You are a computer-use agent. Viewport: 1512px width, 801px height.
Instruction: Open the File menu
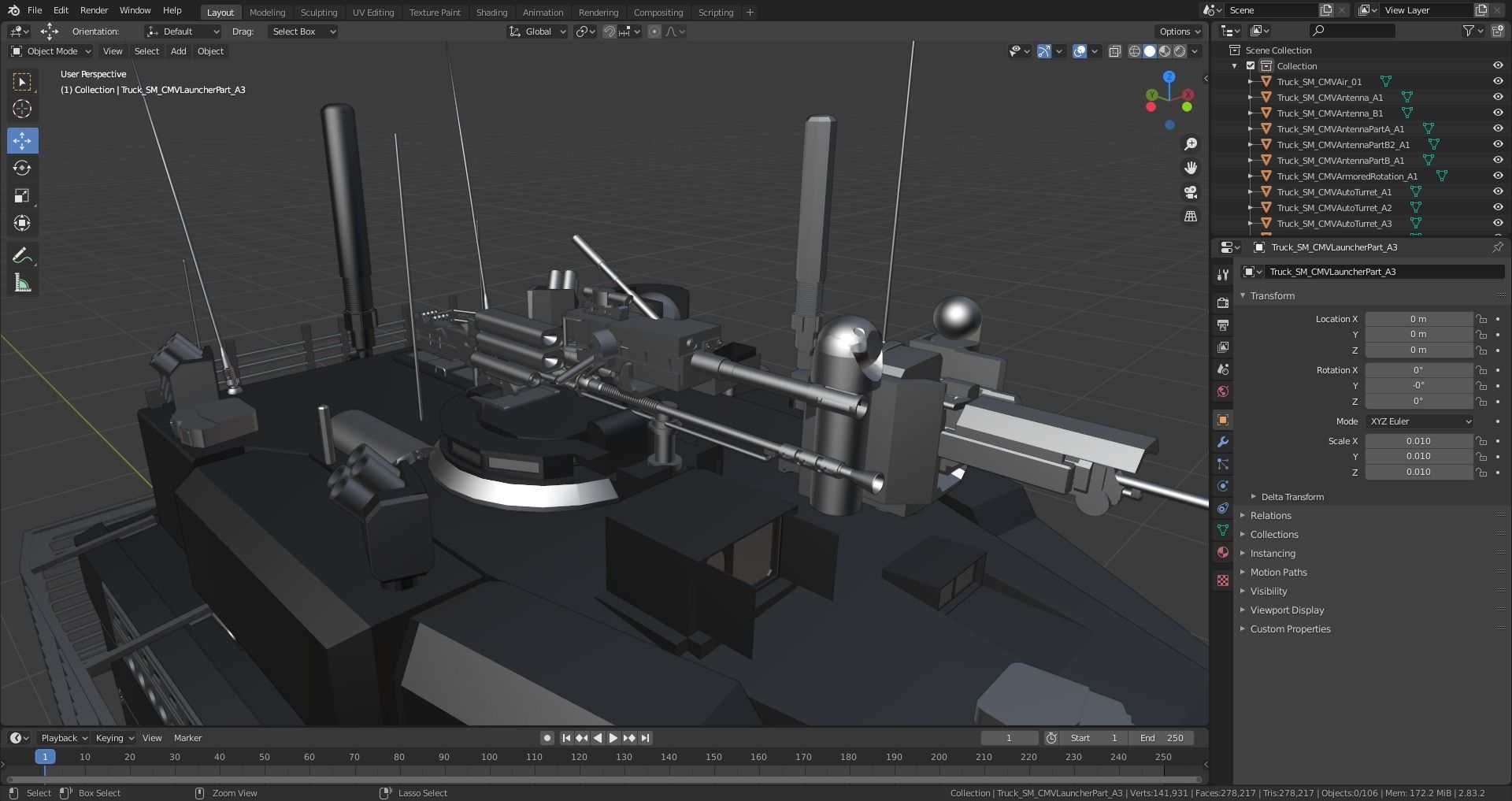[x=35, y=10]
